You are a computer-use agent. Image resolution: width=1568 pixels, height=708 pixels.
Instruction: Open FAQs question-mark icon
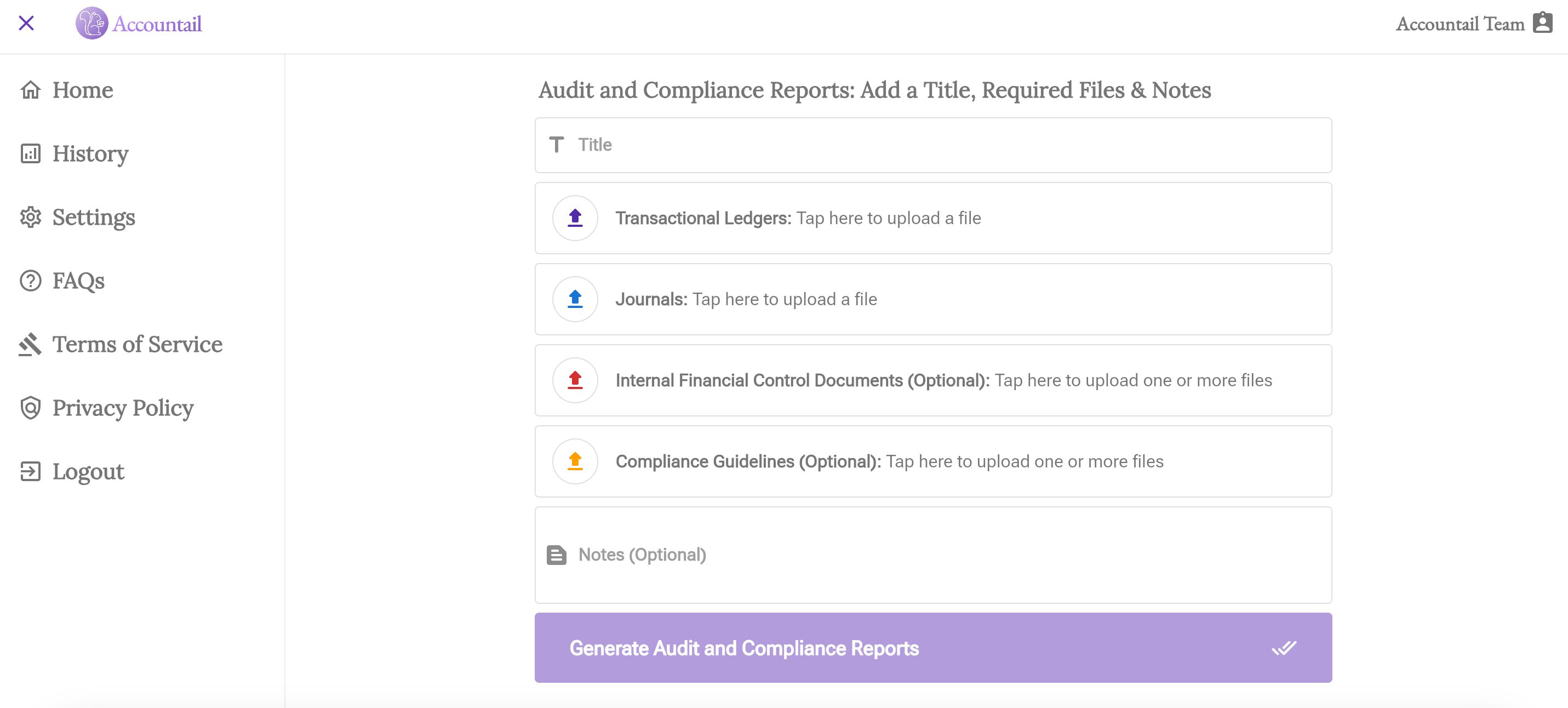click(30, 281)
